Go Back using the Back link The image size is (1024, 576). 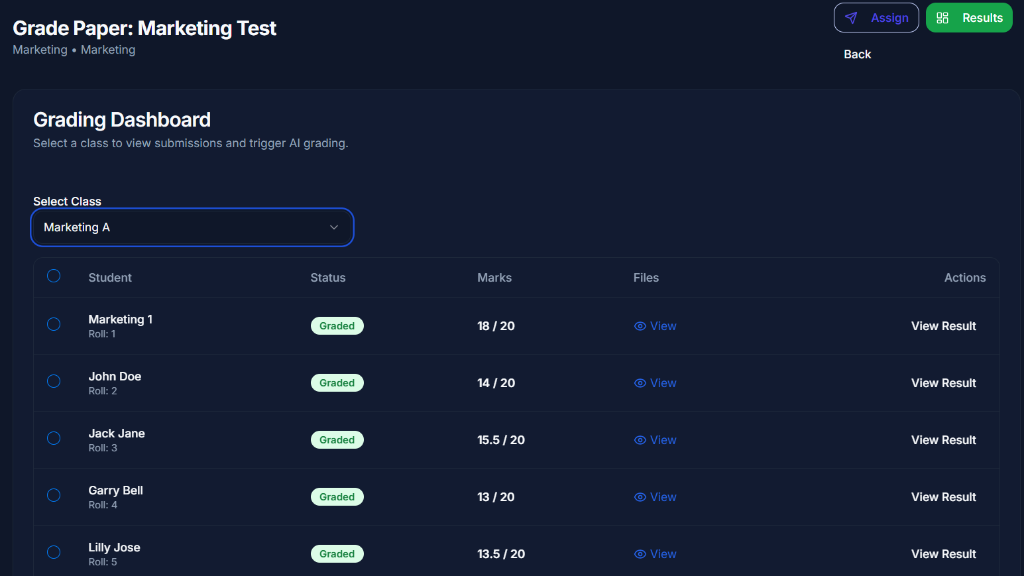point(857,54)
